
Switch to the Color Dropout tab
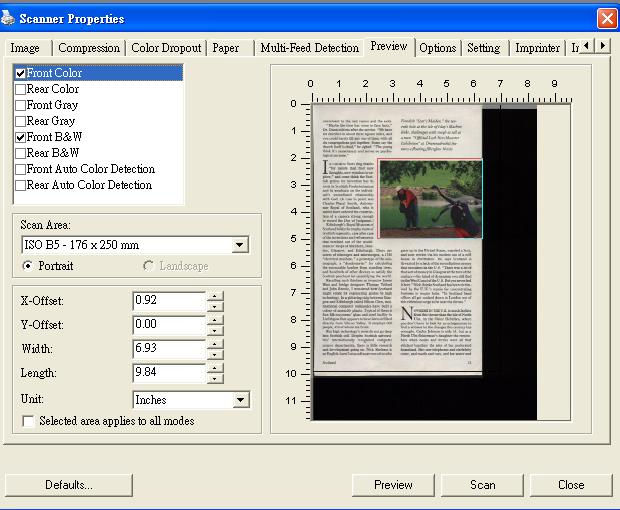point(166,48)
